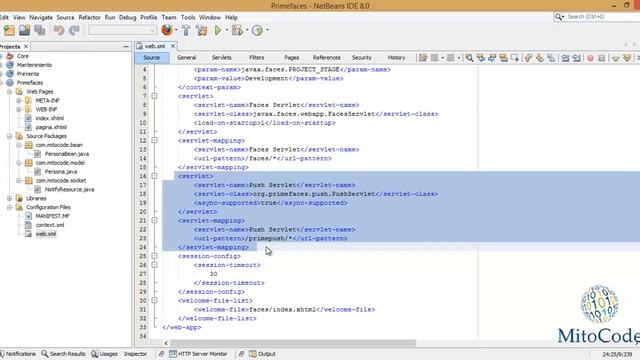This screenshot has width=640, height=360.
Task: Click the Toggle Rectangular Selection icon
Action: point(515,58)
